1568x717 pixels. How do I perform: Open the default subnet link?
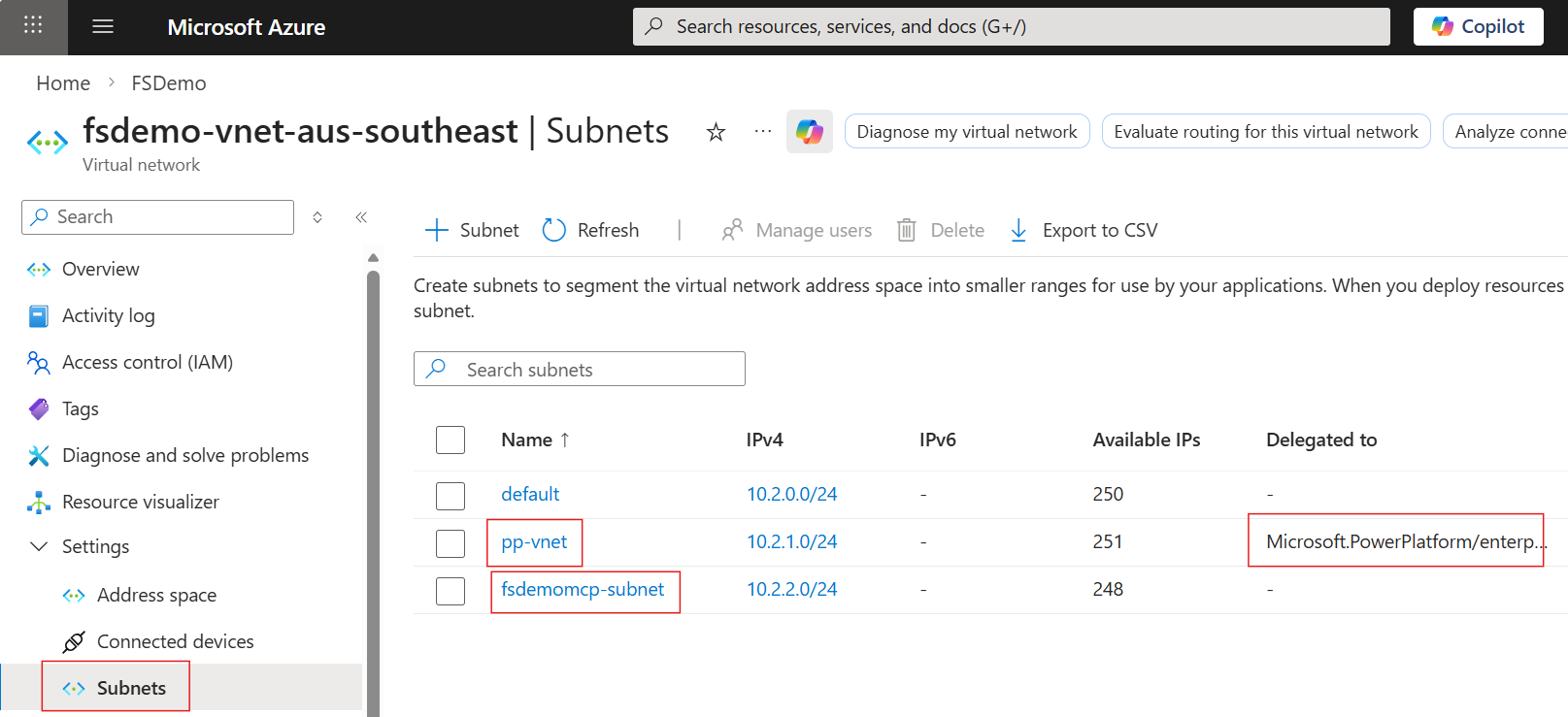[530, 494]
